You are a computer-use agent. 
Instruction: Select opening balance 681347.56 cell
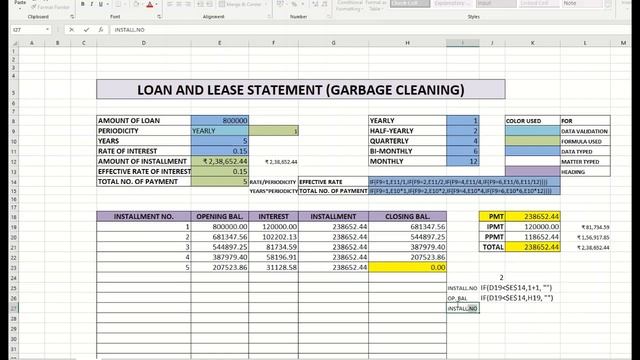220,237
